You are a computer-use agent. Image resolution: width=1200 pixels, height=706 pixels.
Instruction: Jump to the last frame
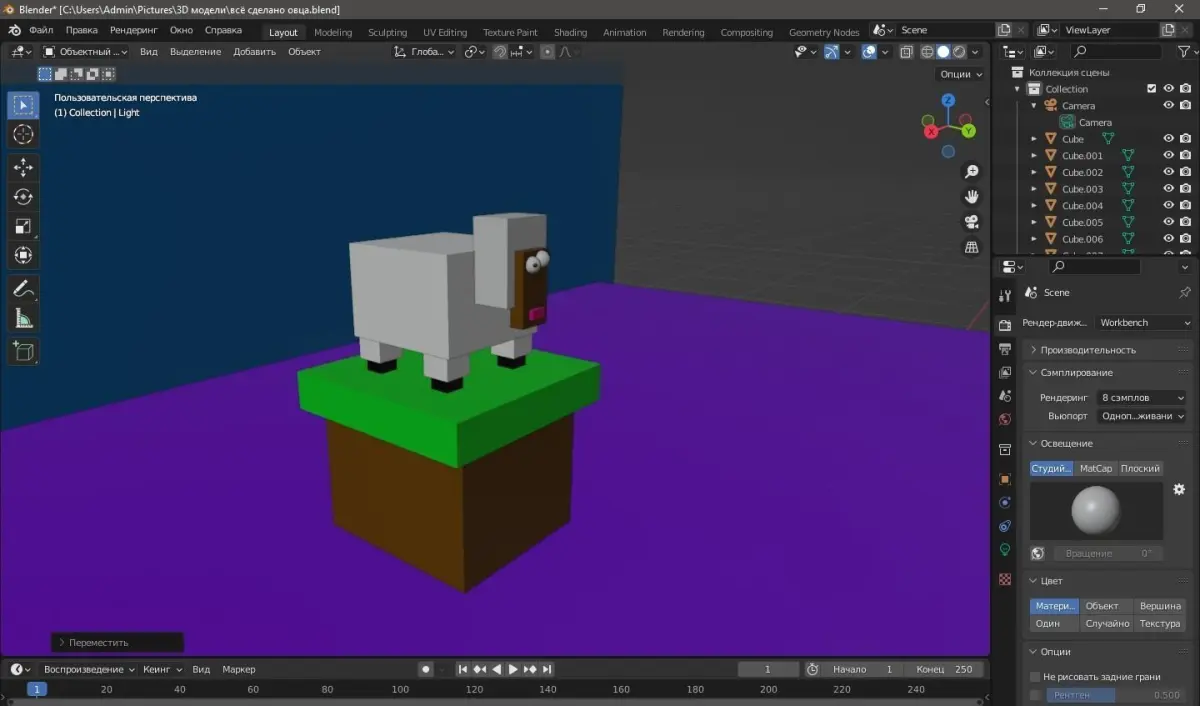547,669
